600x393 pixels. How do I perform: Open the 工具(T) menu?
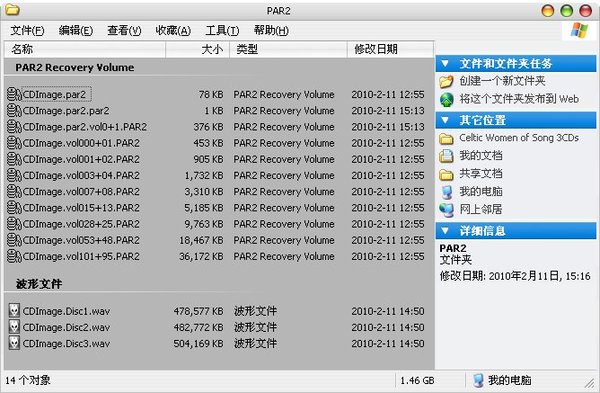pyautogui.click(x=222, y=30)
